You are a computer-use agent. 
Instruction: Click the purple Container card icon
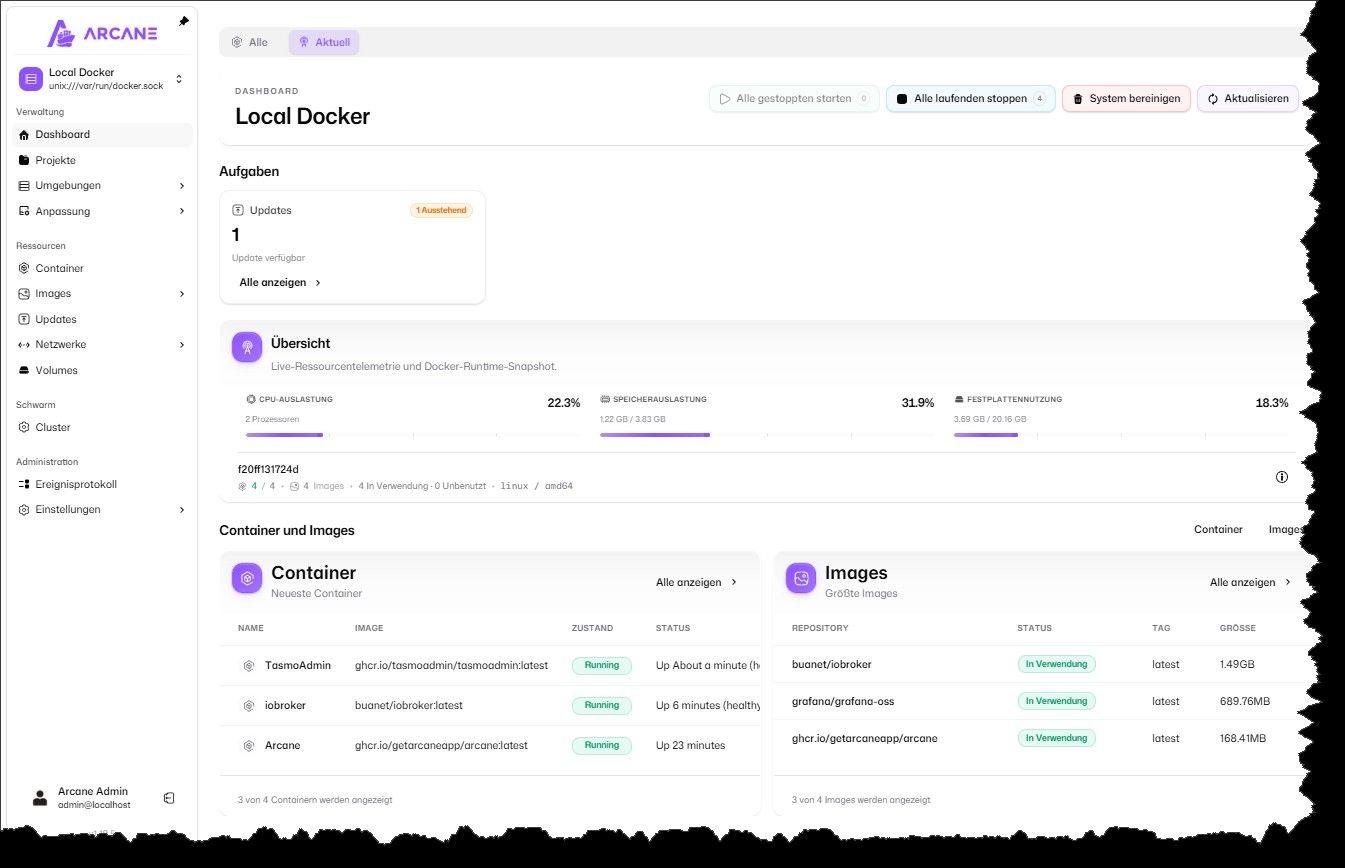(247, 578)
